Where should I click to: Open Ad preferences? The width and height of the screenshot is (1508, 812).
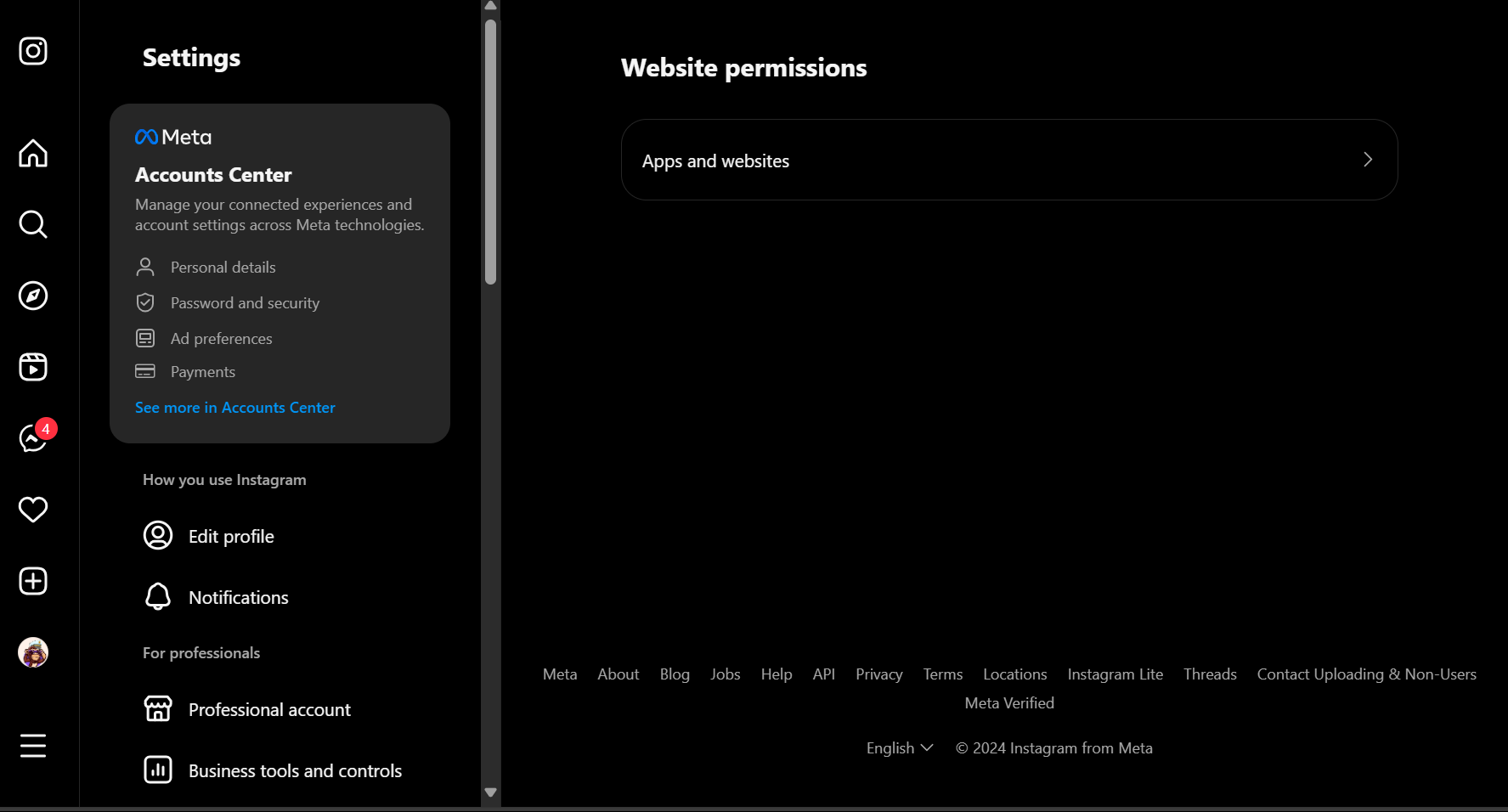[221, 339]
